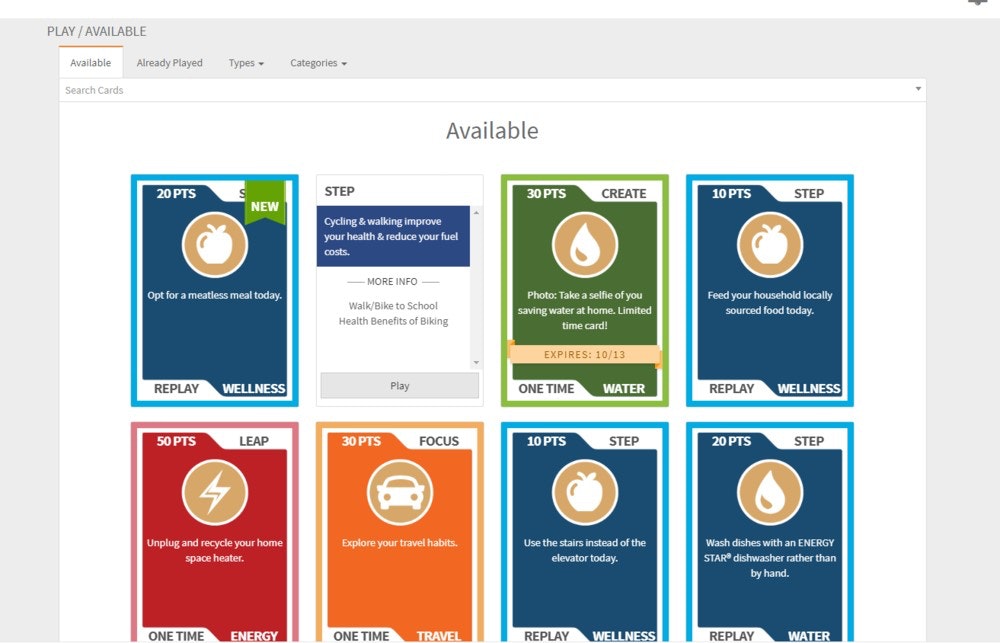
Task: Select apple icon on locally sourced food card
Action: coord(770,245)
